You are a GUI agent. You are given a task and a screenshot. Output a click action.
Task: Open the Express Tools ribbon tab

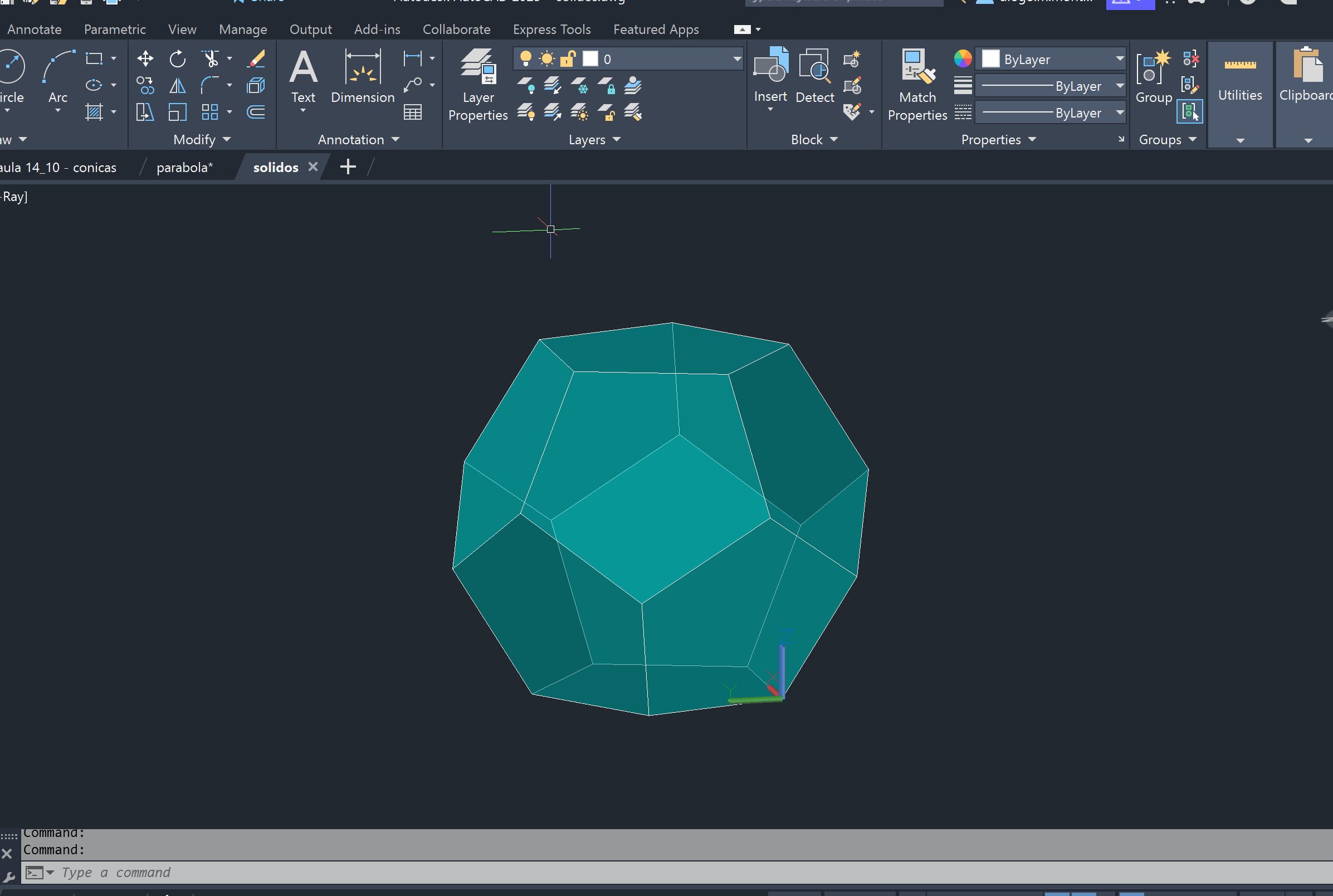(551, 29)
